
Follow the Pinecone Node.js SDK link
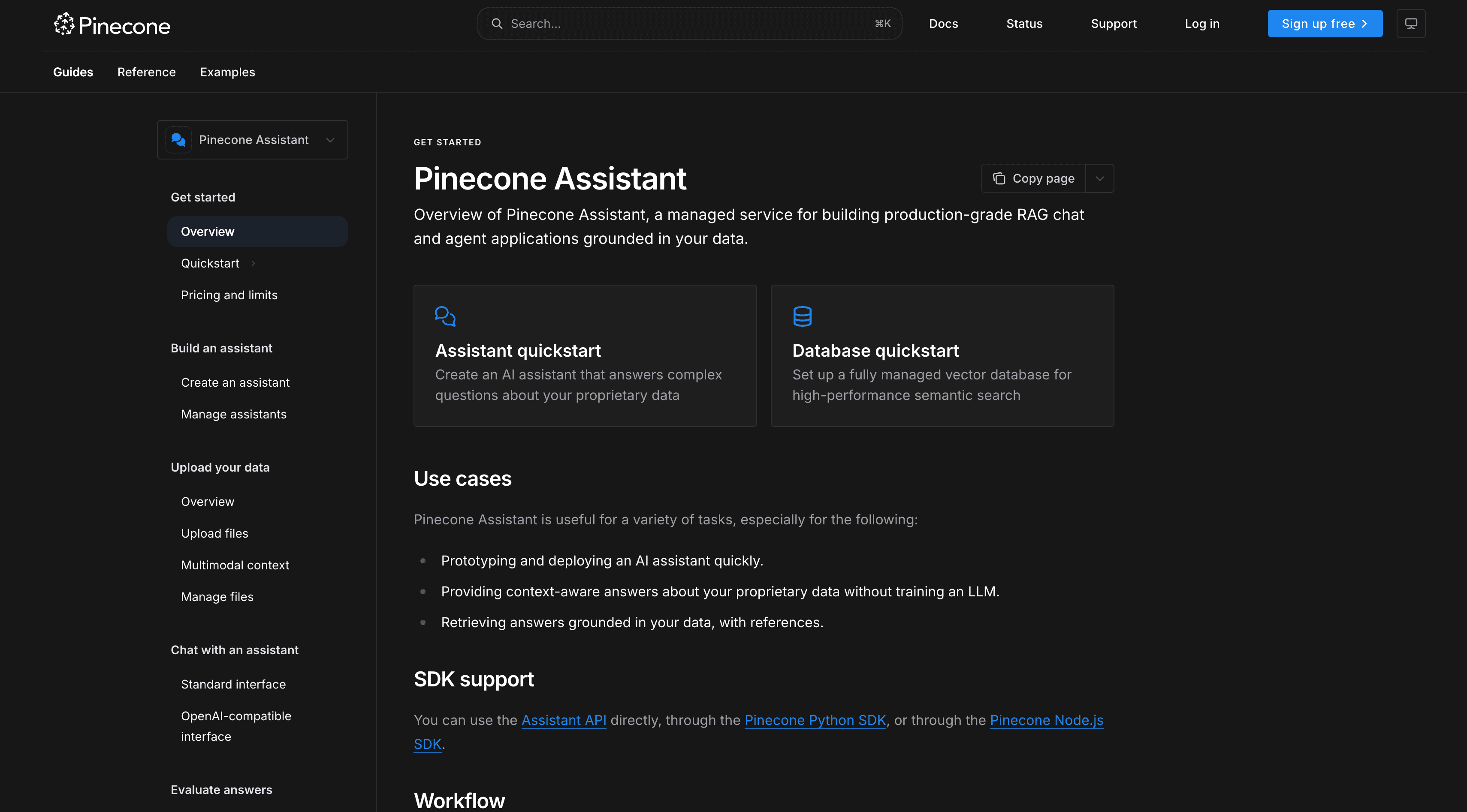(x=1047, y=720)
